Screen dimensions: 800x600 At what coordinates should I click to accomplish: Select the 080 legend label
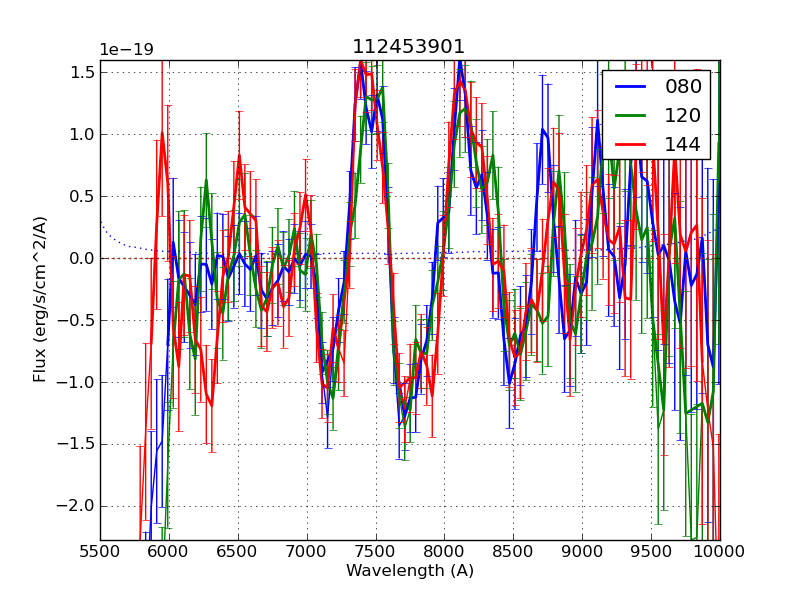[x=683, y=87]
